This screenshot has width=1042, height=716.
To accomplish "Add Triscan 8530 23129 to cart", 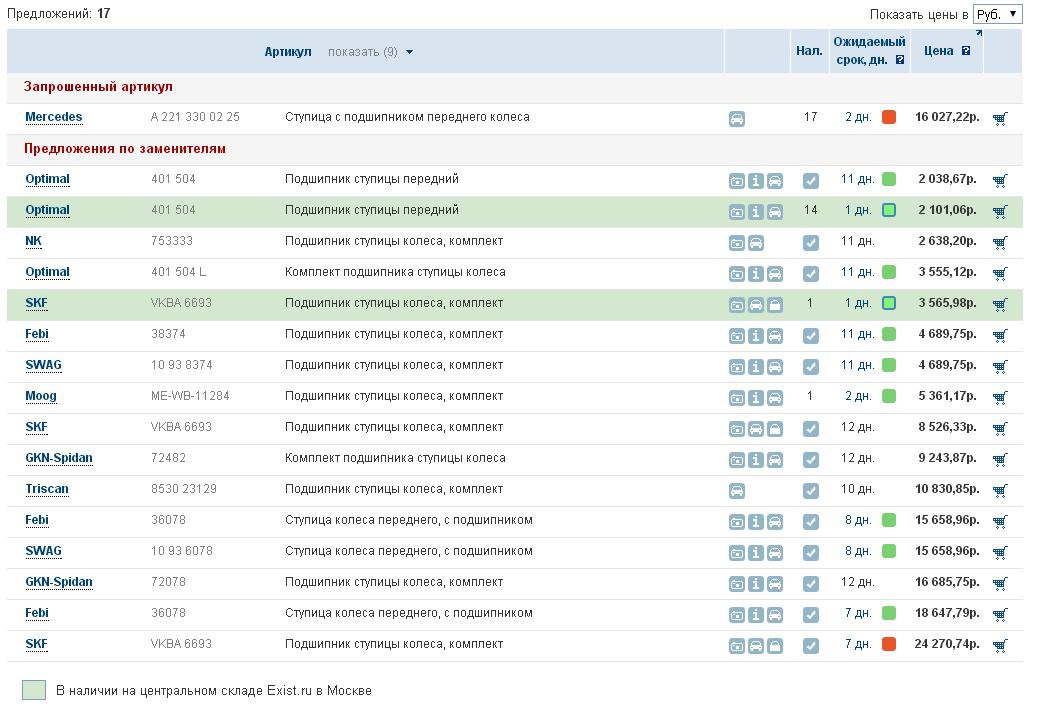I will click(1000, 491).
